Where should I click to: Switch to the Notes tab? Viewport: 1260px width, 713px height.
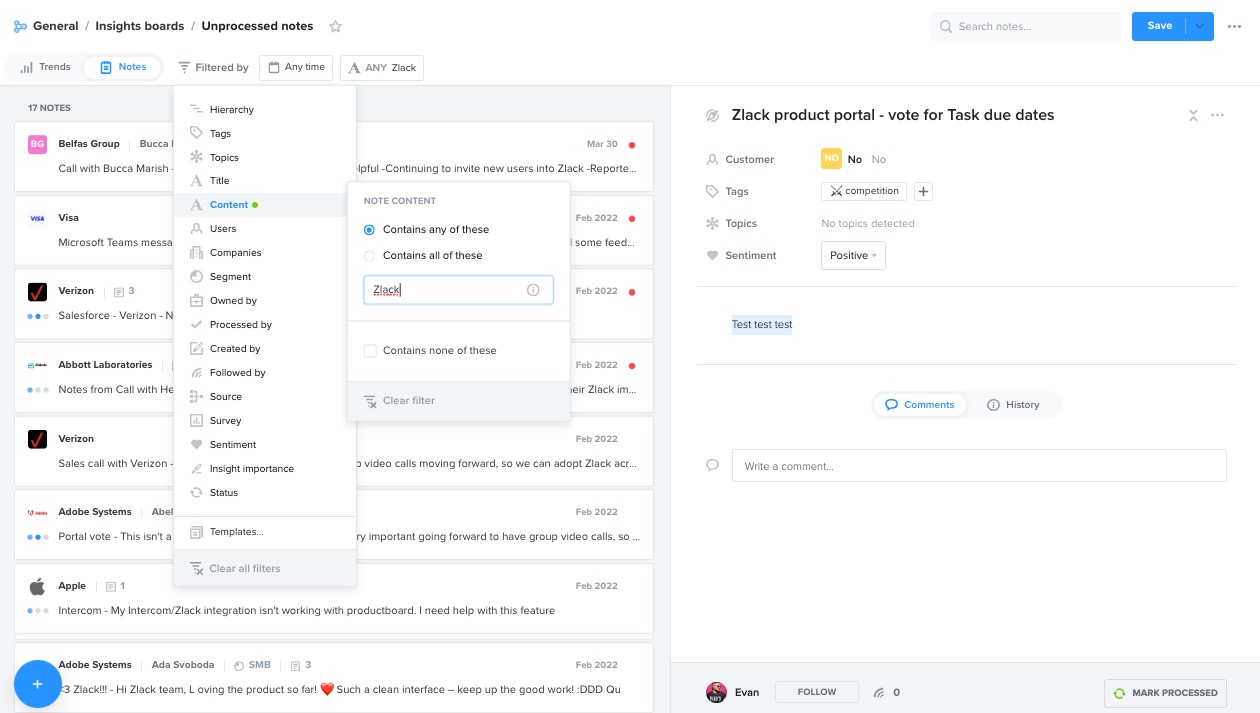(x=123, y=67)
